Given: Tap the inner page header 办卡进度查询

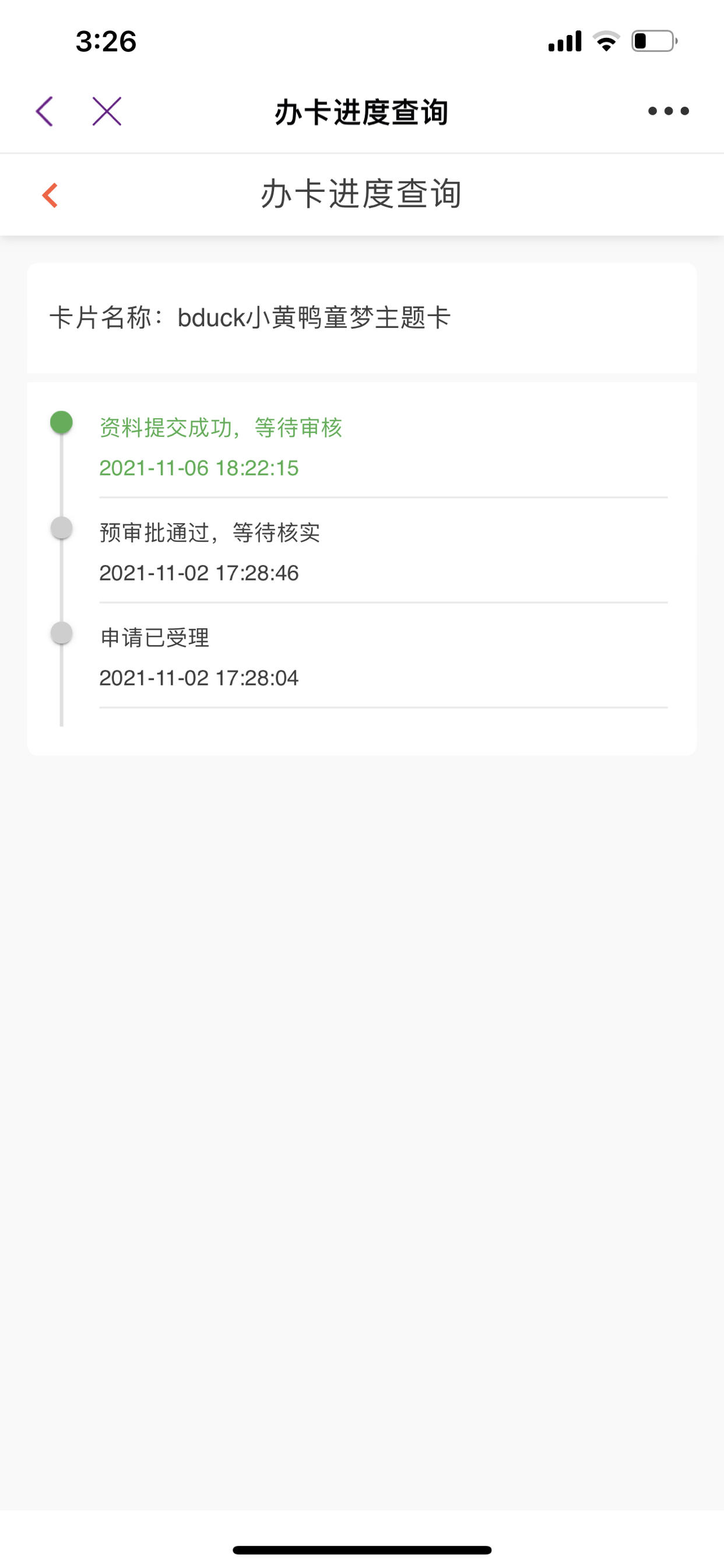Looking at the screenshot, I should 361,194.
